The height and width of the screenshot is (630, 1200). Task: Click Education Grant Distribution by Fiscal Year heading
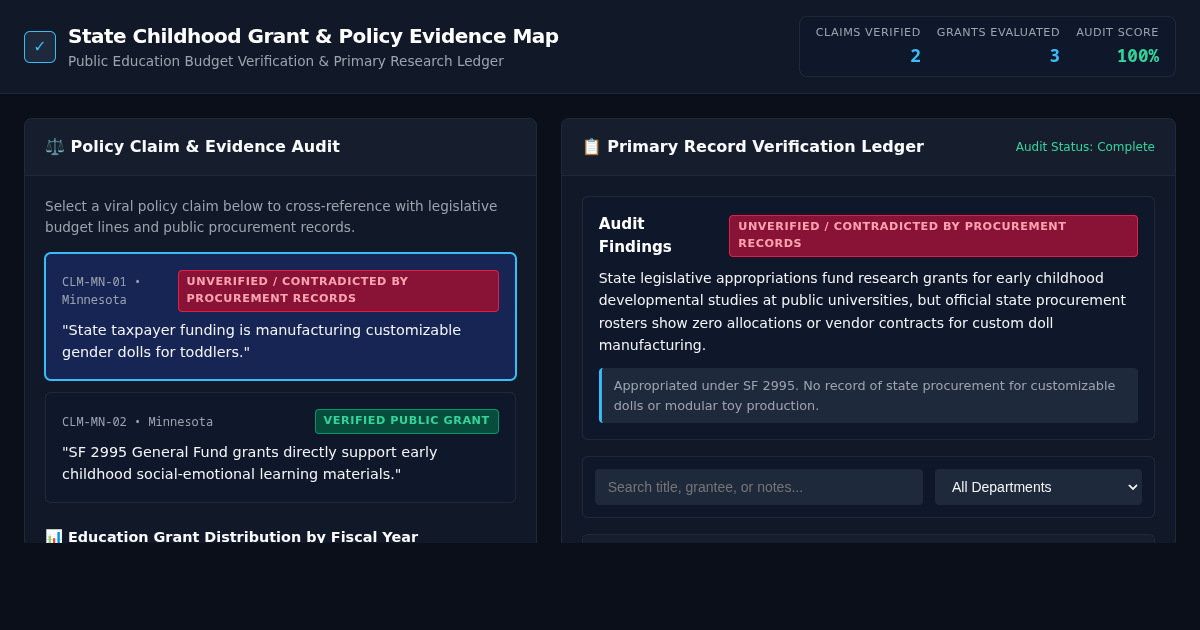click(242, 536)
